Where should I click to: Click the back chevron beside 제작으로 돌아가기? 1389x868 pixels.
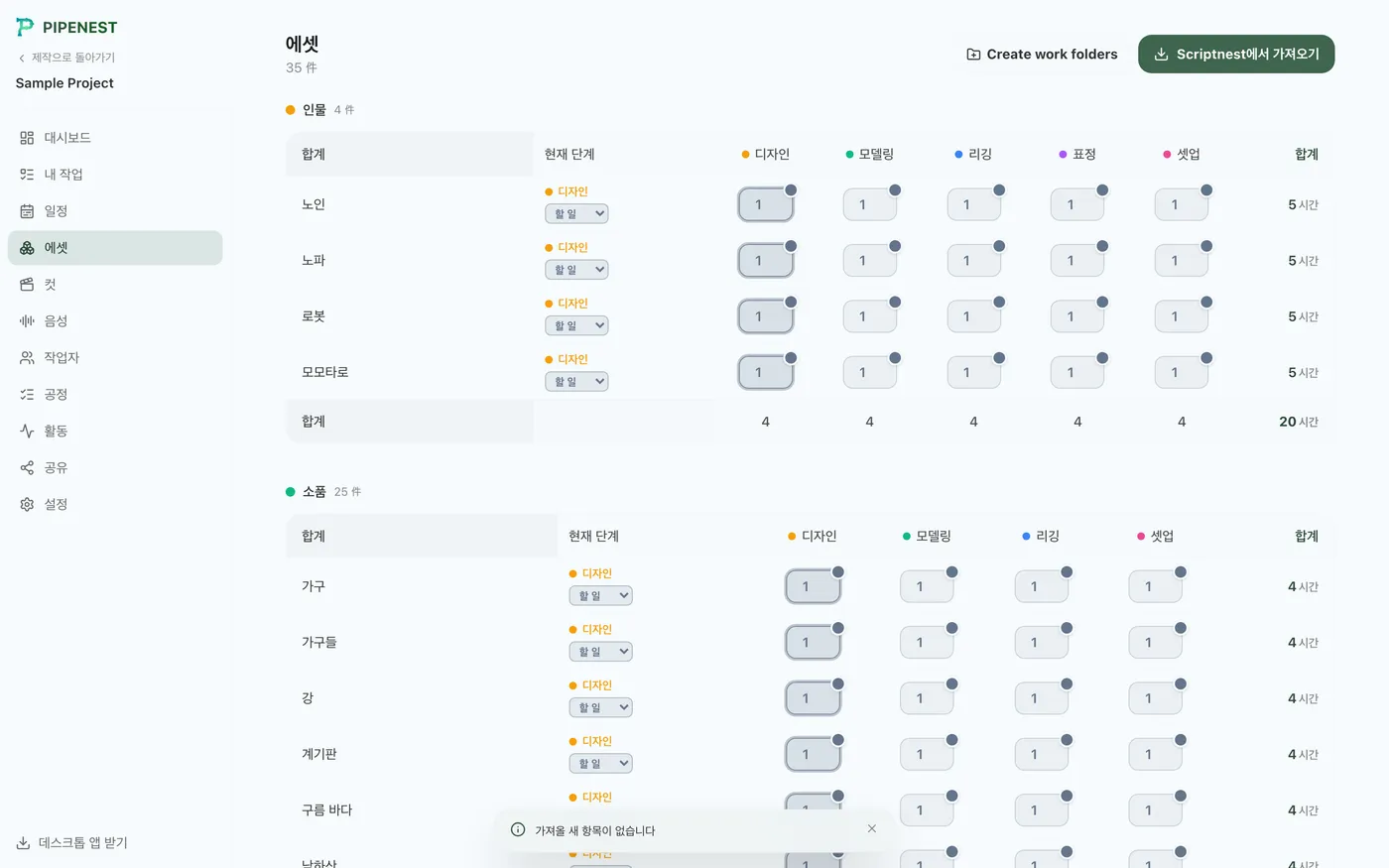22,58
